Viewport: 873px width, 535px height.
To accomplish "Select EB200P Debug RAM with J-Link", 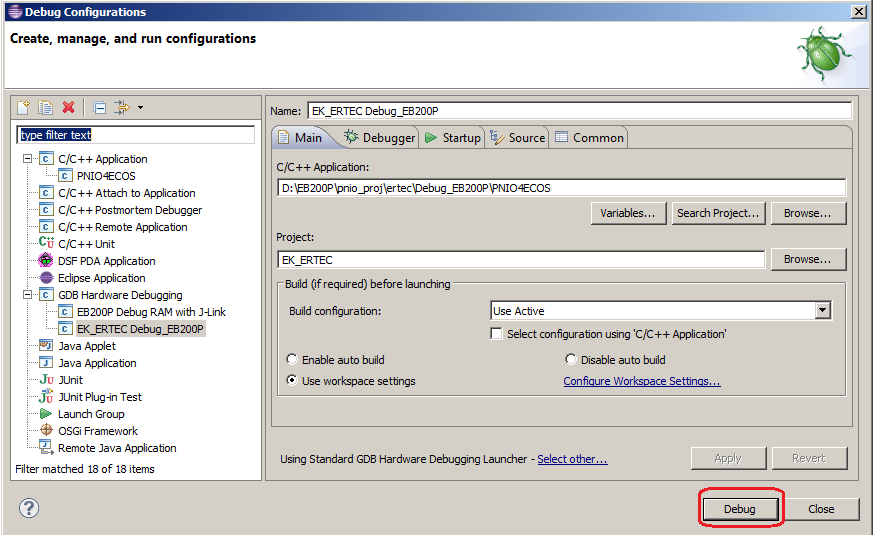I will tap(151, 312).
